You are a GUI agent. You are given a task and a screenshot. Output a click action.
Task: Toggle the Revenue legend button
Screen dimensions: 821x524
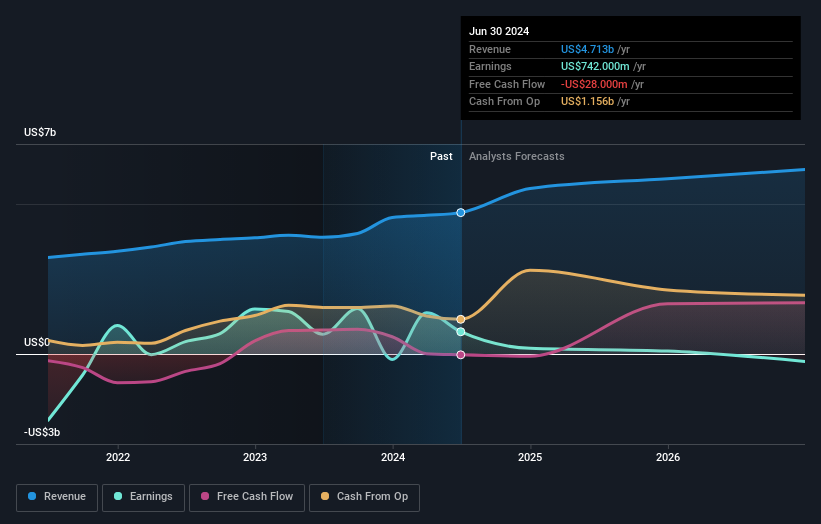click(57, 497)
